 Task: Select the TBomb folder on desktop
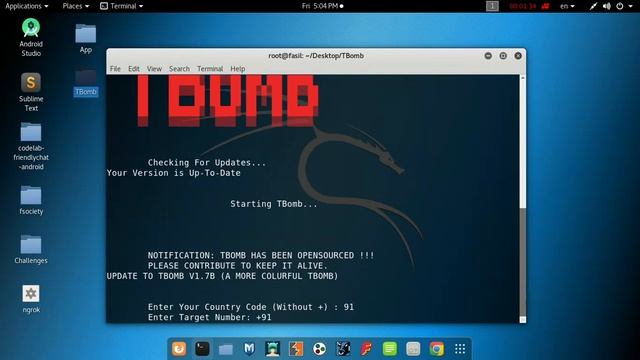tap(86, 83)
